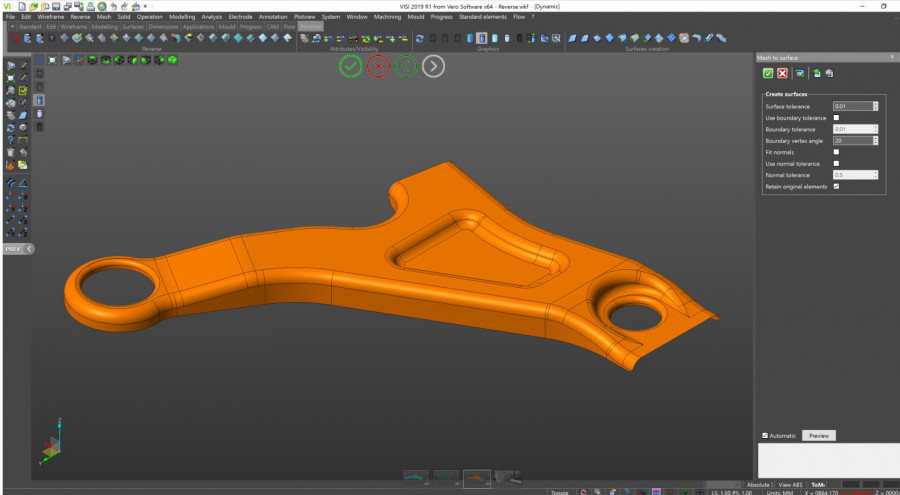Increase Surface tolerance using spinner arrows
The image size is (900, 495).
tap(875, 106)
